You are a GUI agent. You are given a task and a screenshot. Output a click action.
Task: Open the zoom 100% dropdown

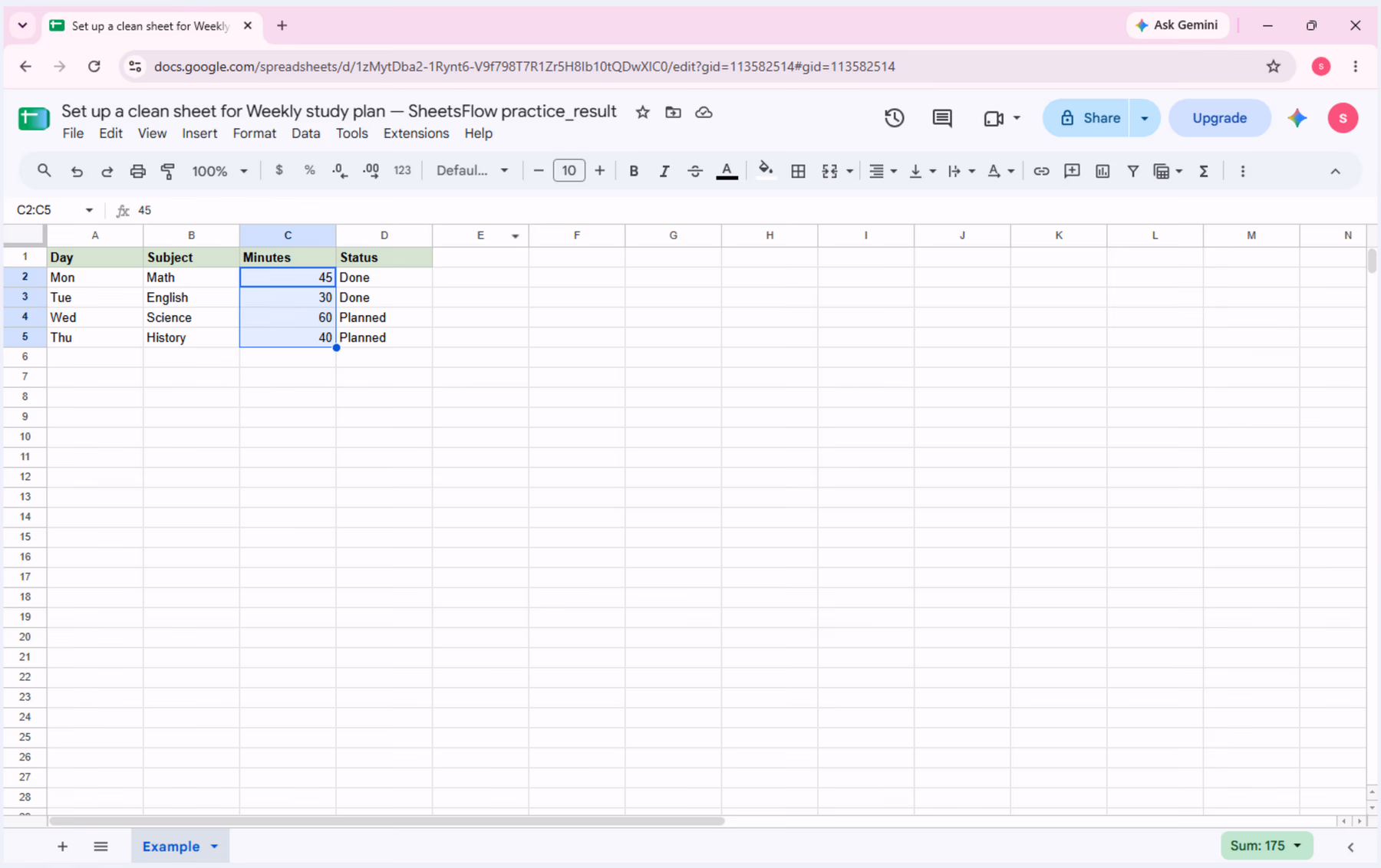tap(219, 171)
